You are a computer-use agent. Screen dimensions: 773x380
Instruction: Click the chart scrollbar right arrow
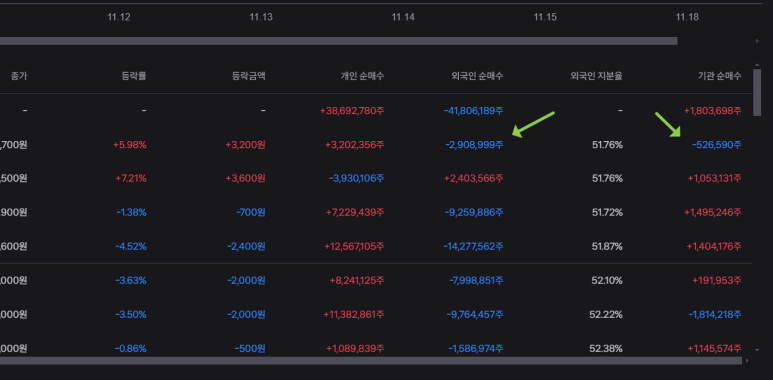(757, 41)
